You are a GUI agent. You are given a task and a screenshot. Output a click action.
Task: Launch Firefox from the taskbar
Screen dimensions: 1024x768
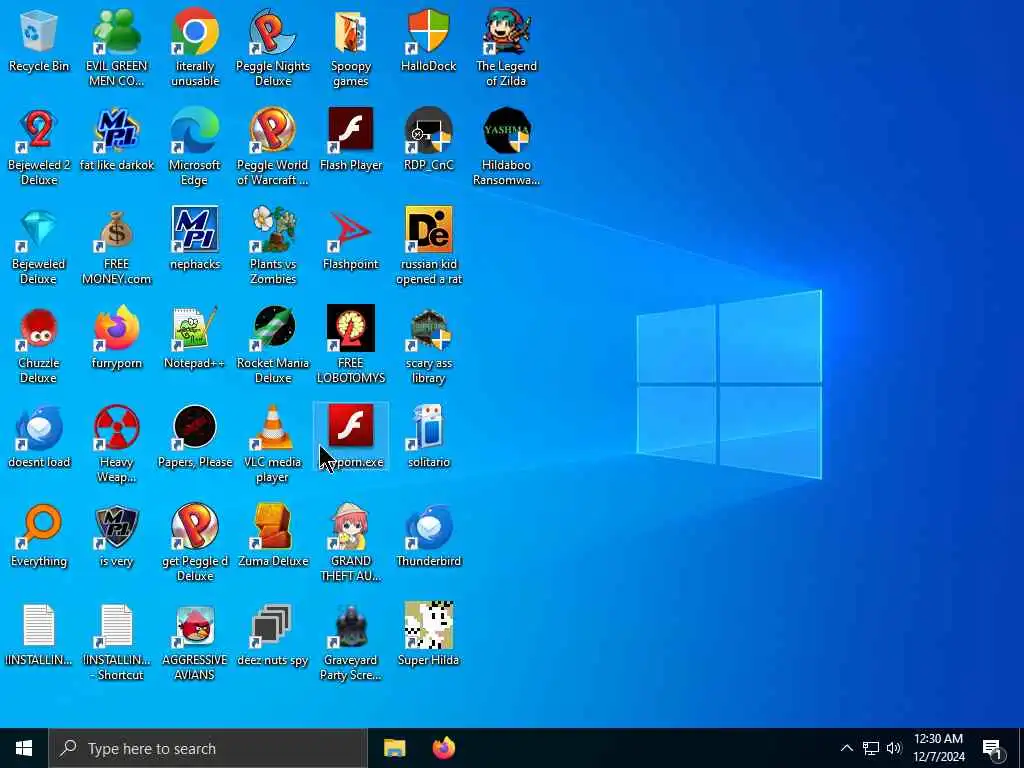444,748
